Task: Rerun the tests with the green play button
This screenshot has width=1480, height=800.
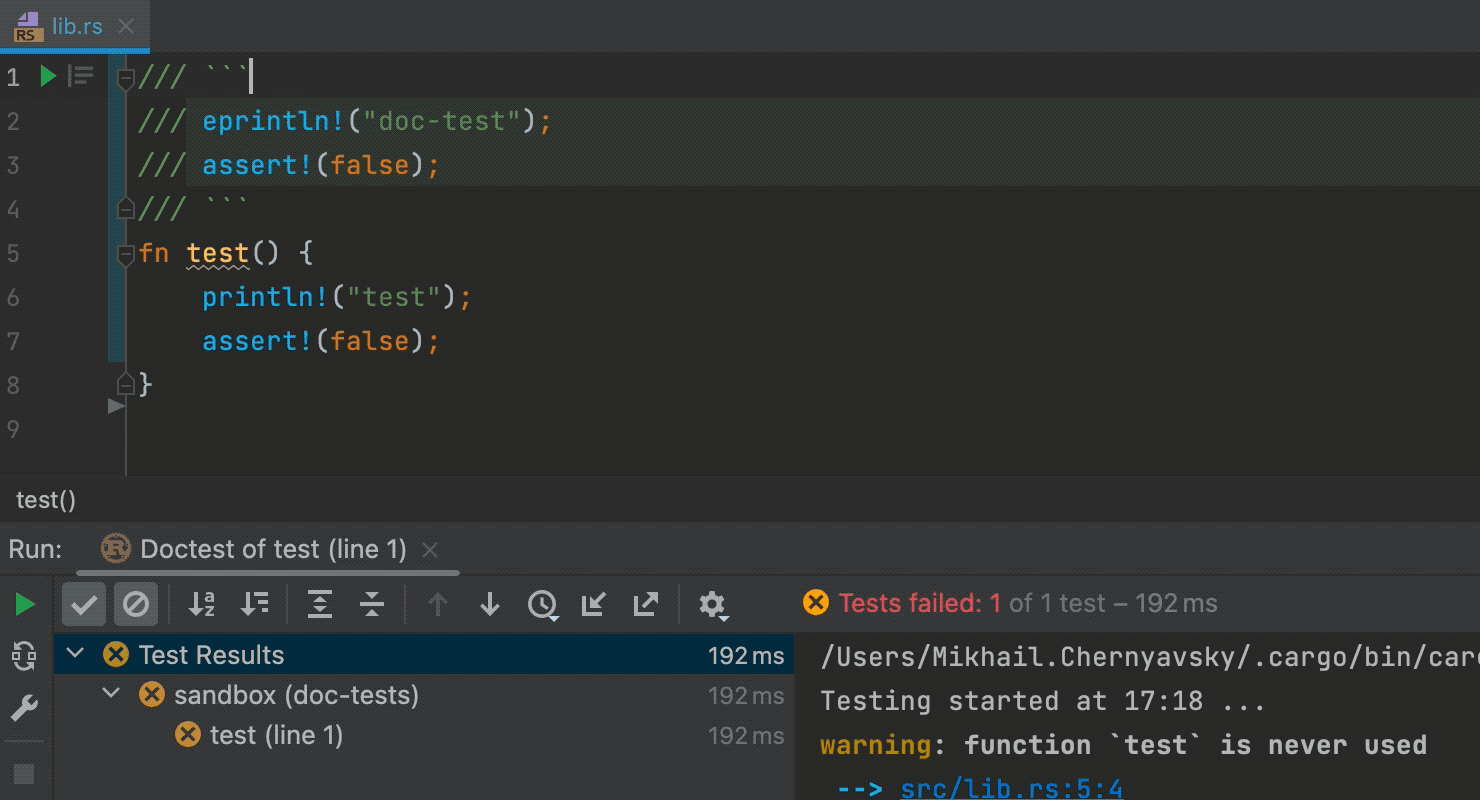Action: 25,604
